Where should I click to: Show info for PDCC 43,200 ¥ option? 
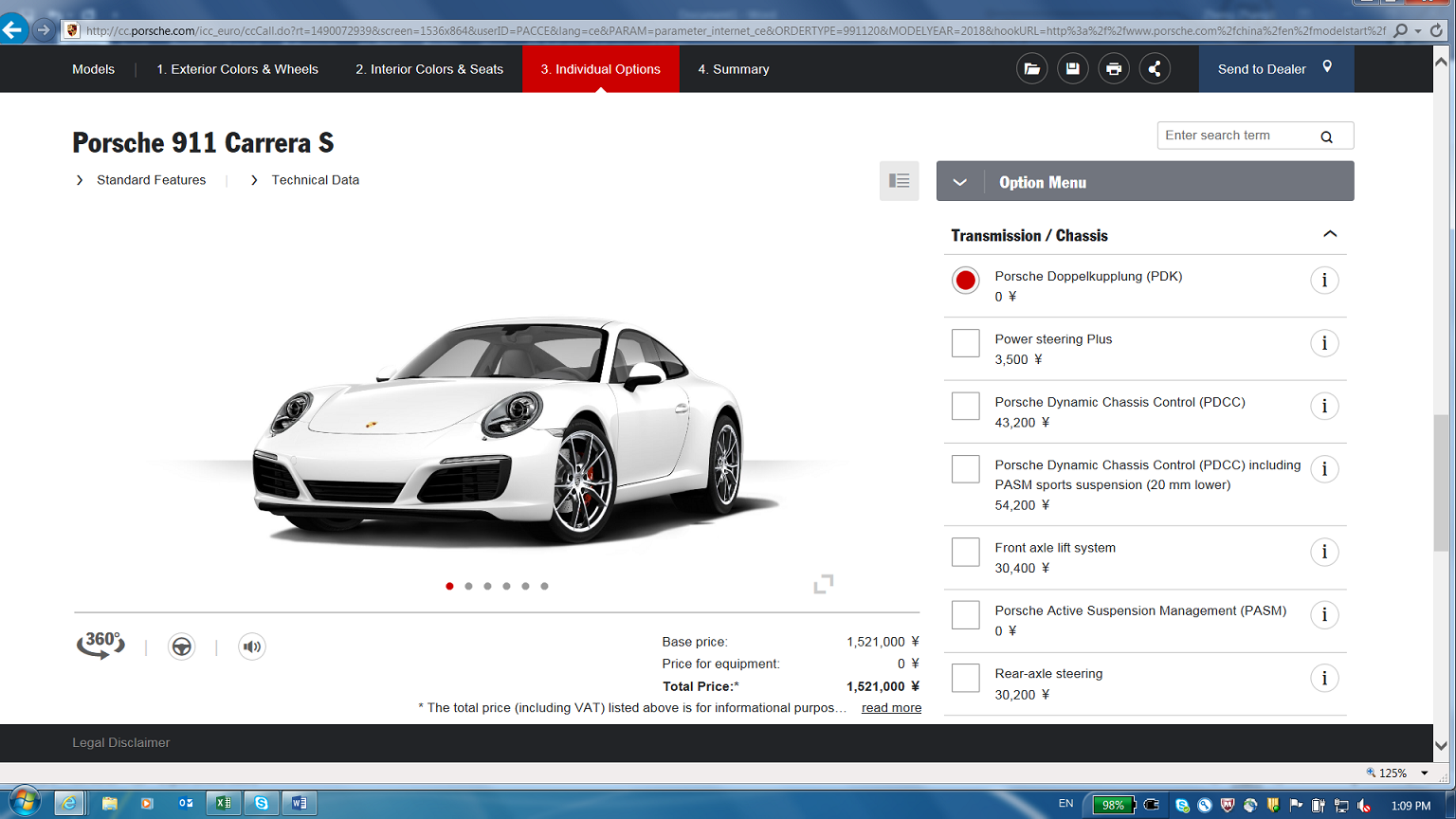[x=1324, y=407]
